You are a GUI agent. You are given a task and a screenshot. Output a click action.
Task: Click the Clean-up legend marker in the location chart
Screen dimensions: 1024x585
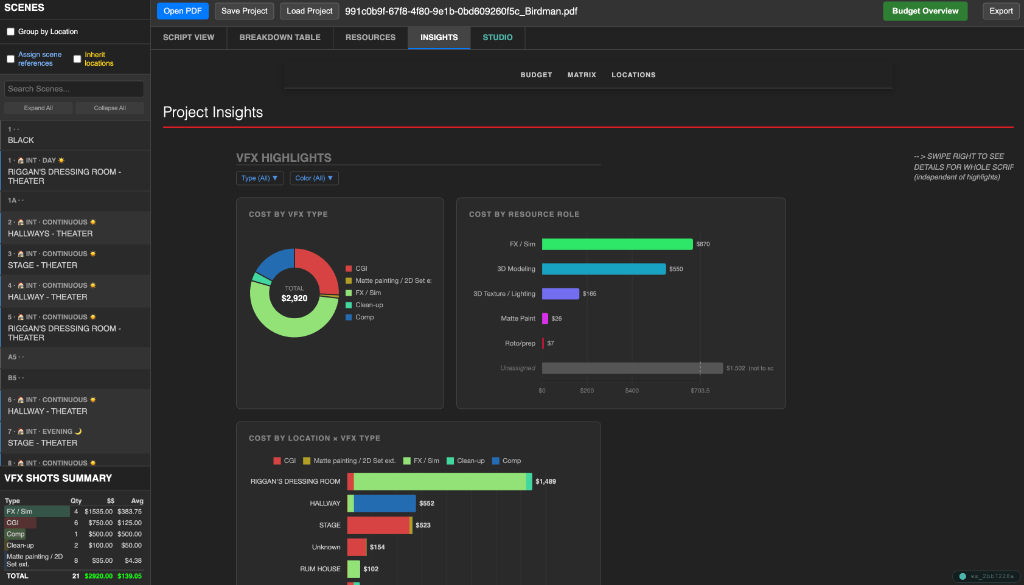(449, 459)
